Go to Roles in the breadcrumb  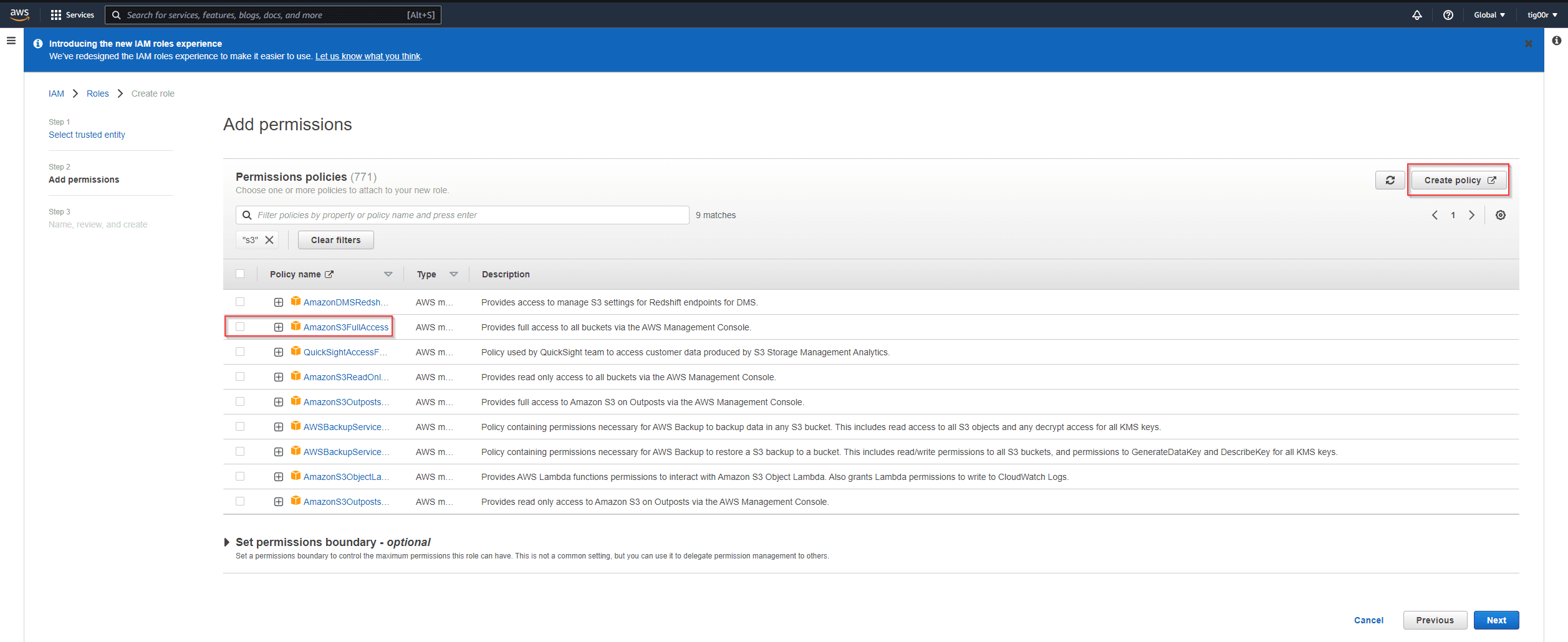(97, 93)
